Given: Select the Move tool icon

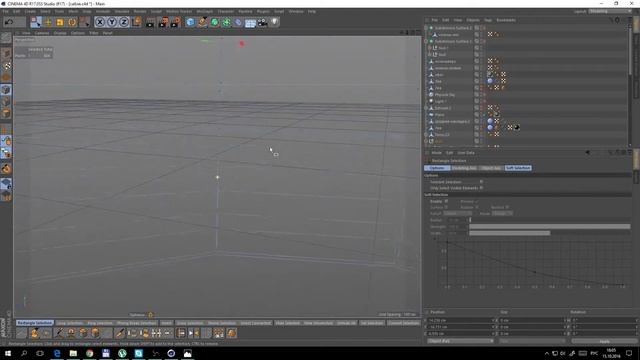Looking at the screenshot, I should (x=48, y=22).
